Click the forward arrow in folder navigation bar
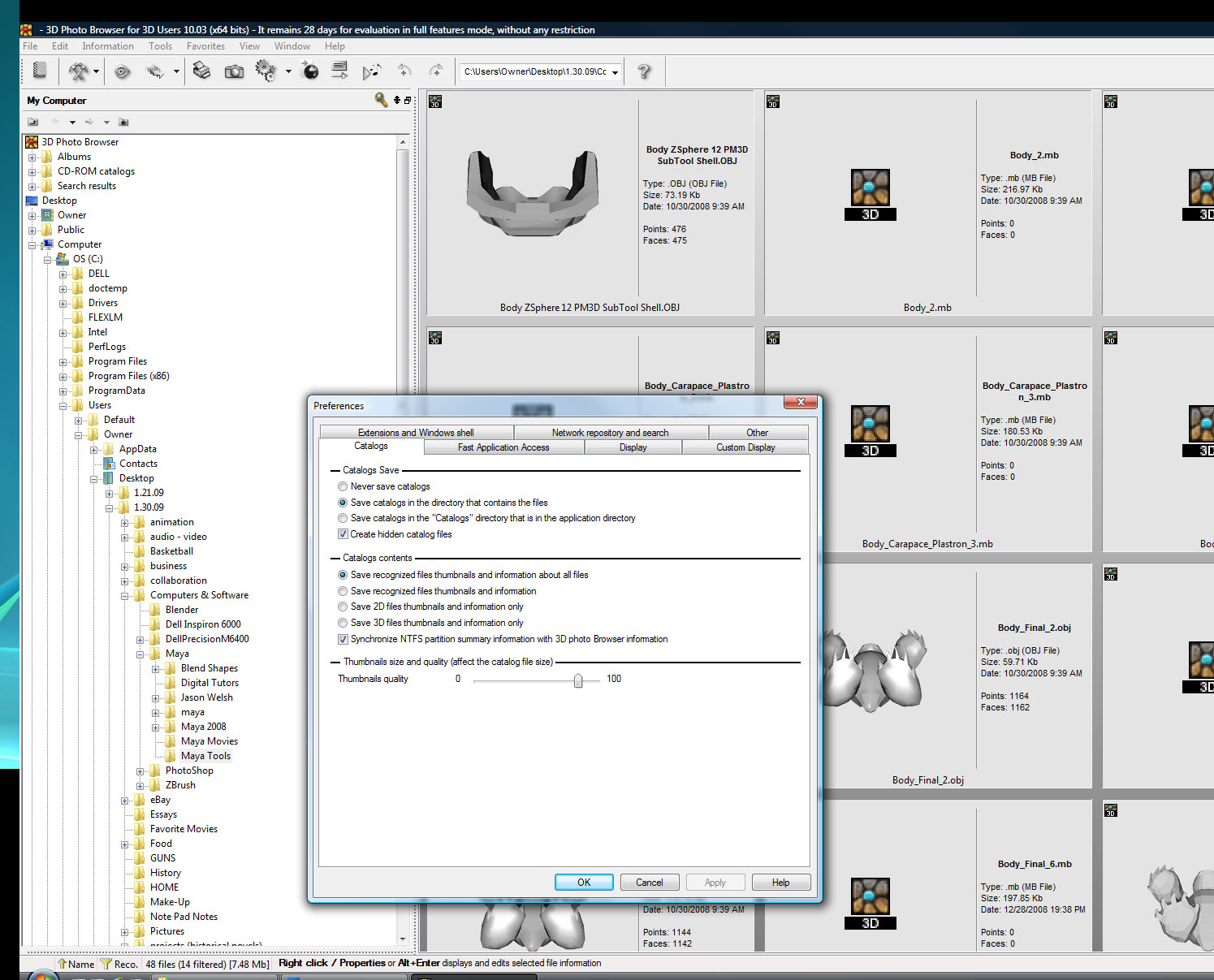Viewport: 1214px width, 980px height. pos(89,122)
